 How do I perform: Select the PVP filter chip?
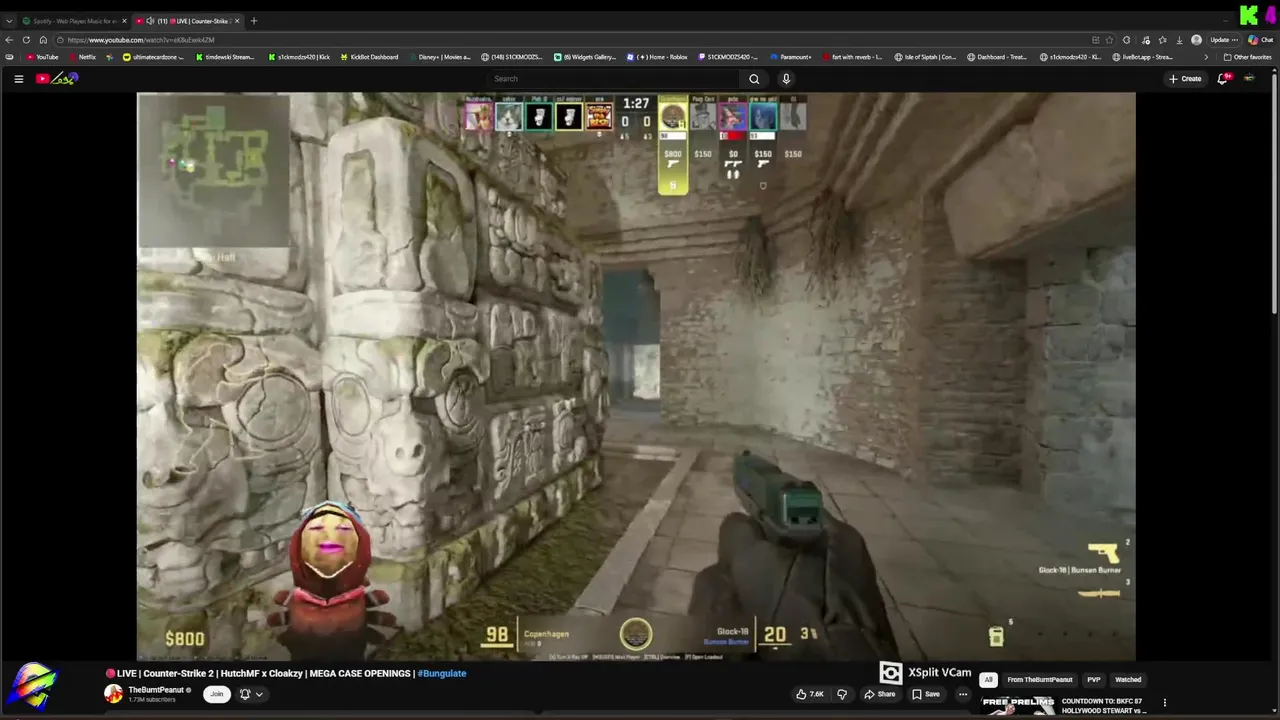pyautogui.click(x=1094, y=680)
